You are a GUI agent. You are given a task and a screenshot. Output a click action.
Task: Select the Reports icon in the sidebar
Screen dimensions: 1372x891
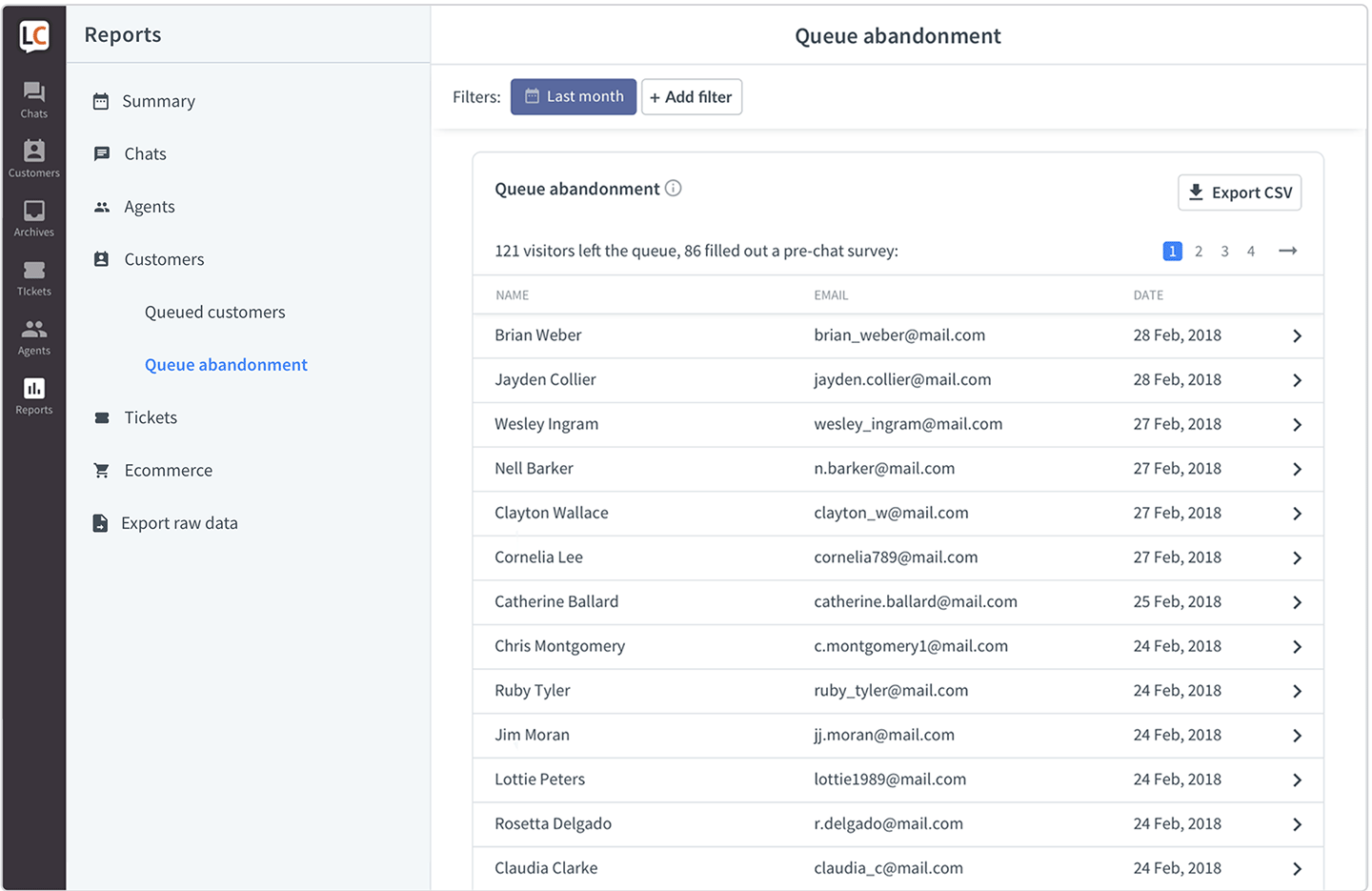coord(33,395)
